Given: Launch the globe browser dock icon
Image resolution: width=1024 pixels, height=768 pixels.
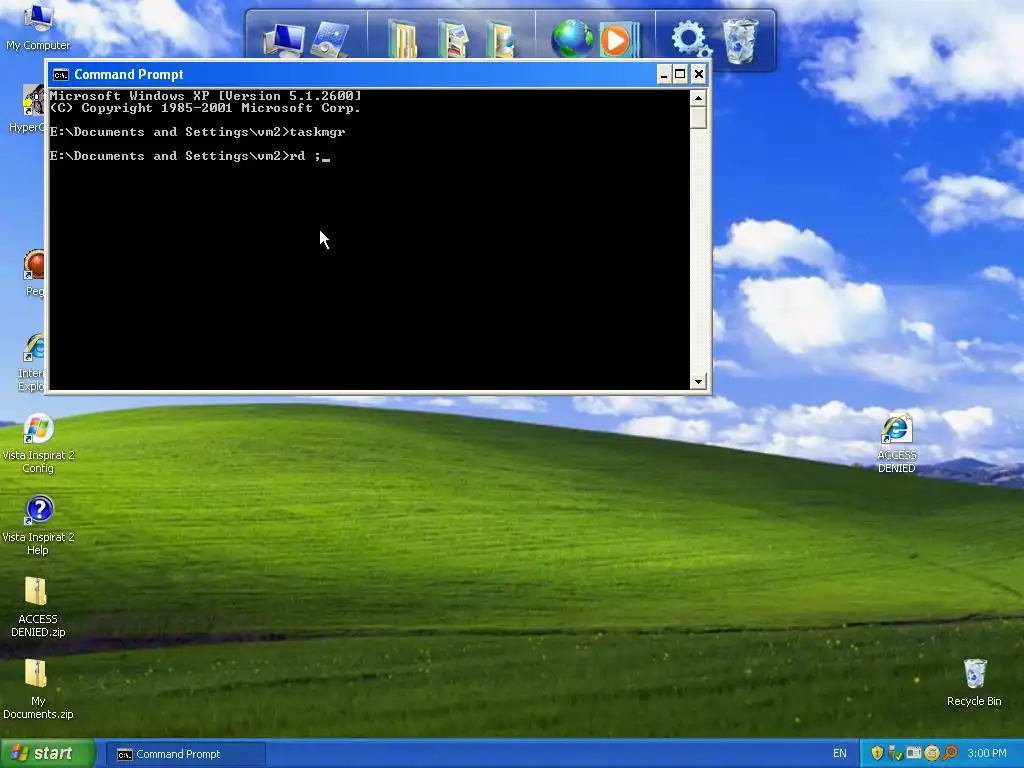Looking at the screenshot, I should point(572,39).
